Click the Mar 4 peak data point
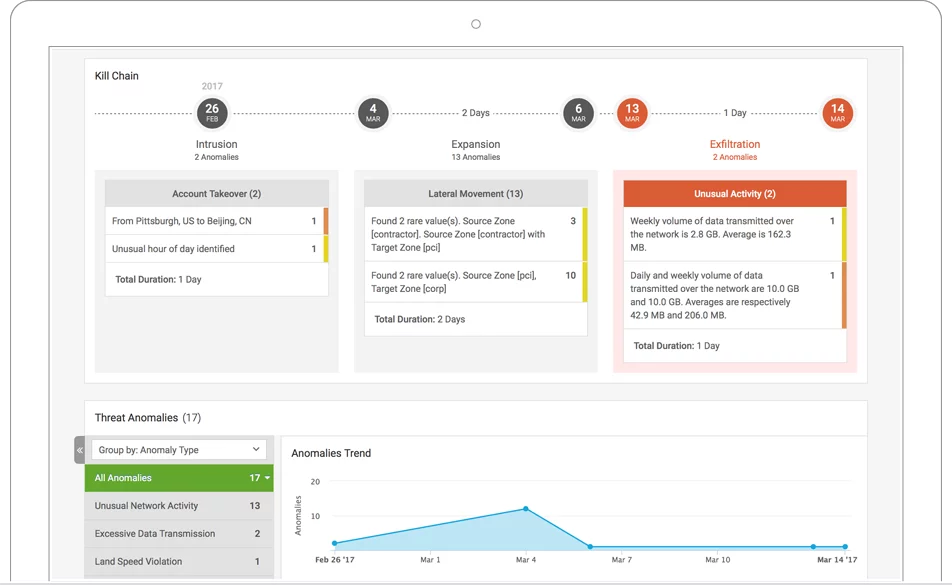 pyautogui.click(x=525, y=509)
